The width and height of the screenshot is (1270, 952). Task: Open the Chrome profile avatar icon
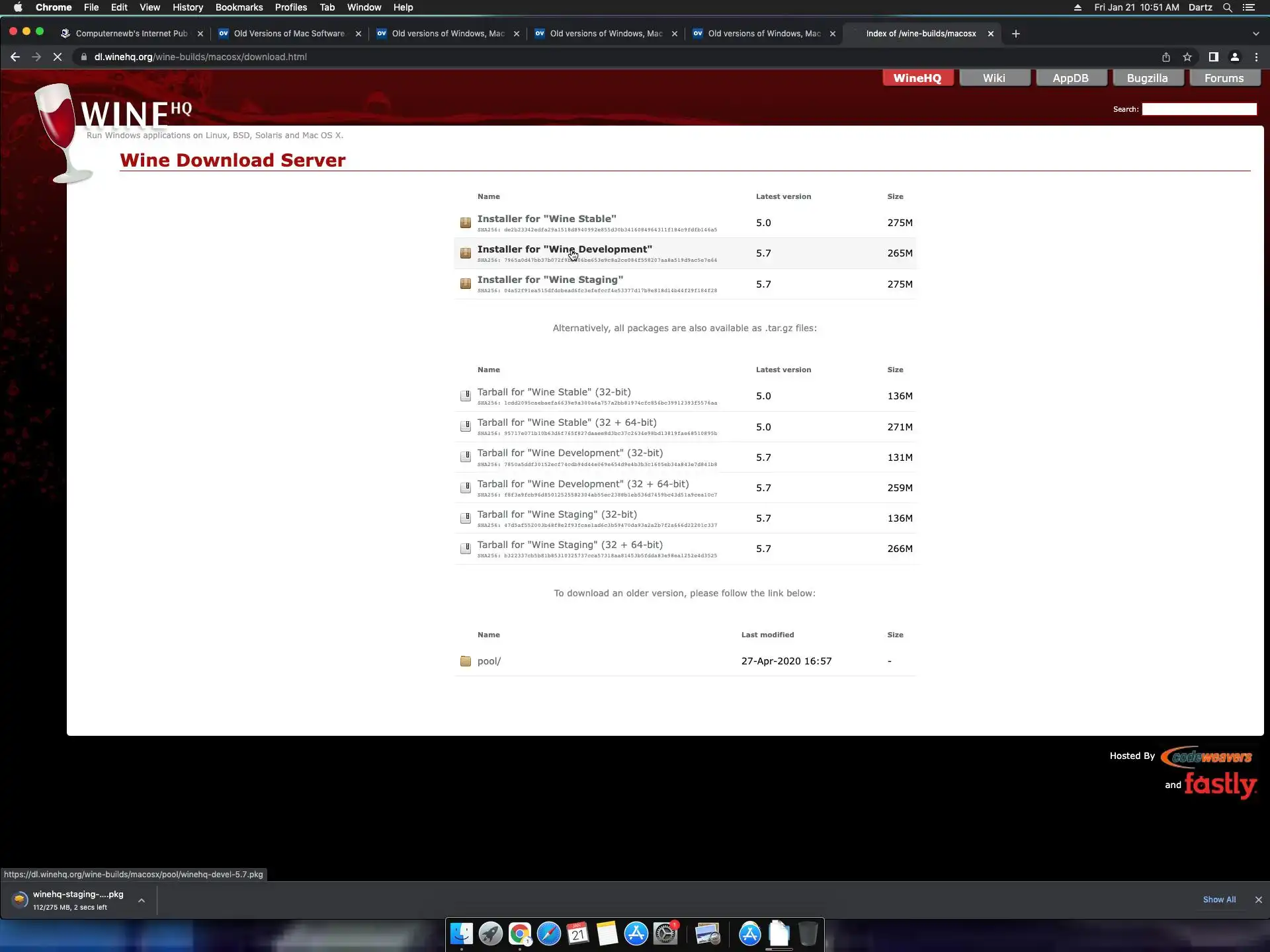(1234, 57)
